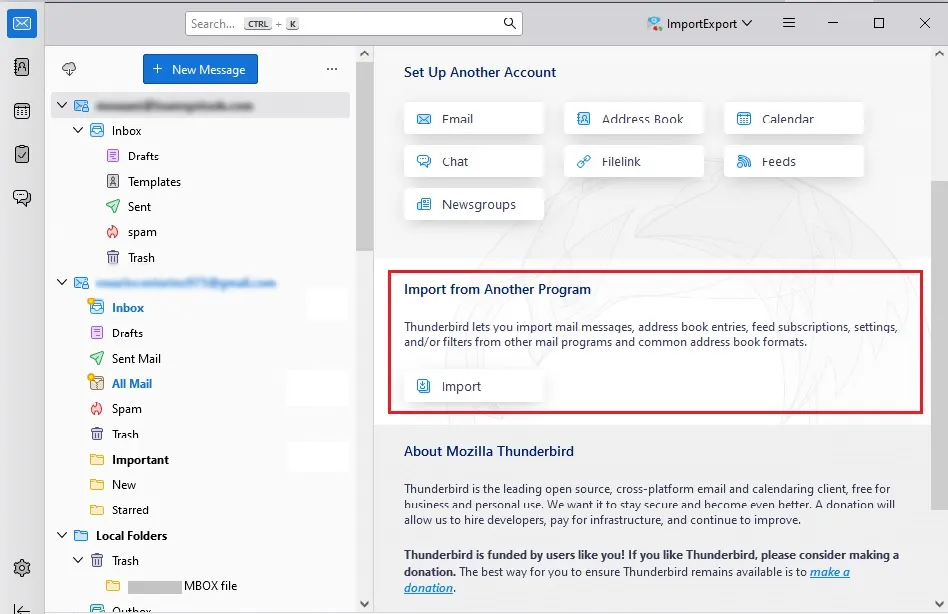Open the Chat space
Image resolution: width=948 pixels, height=614 pixels.
tap(22, 197)
